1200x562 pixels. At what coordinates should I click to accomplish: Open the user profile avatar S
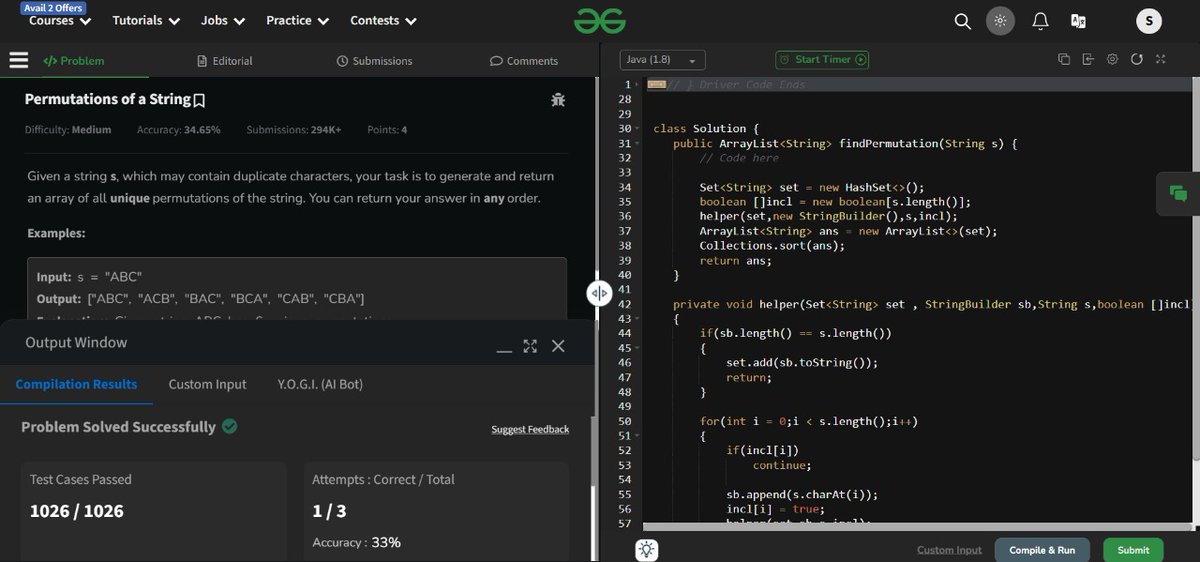point(1149,21)
